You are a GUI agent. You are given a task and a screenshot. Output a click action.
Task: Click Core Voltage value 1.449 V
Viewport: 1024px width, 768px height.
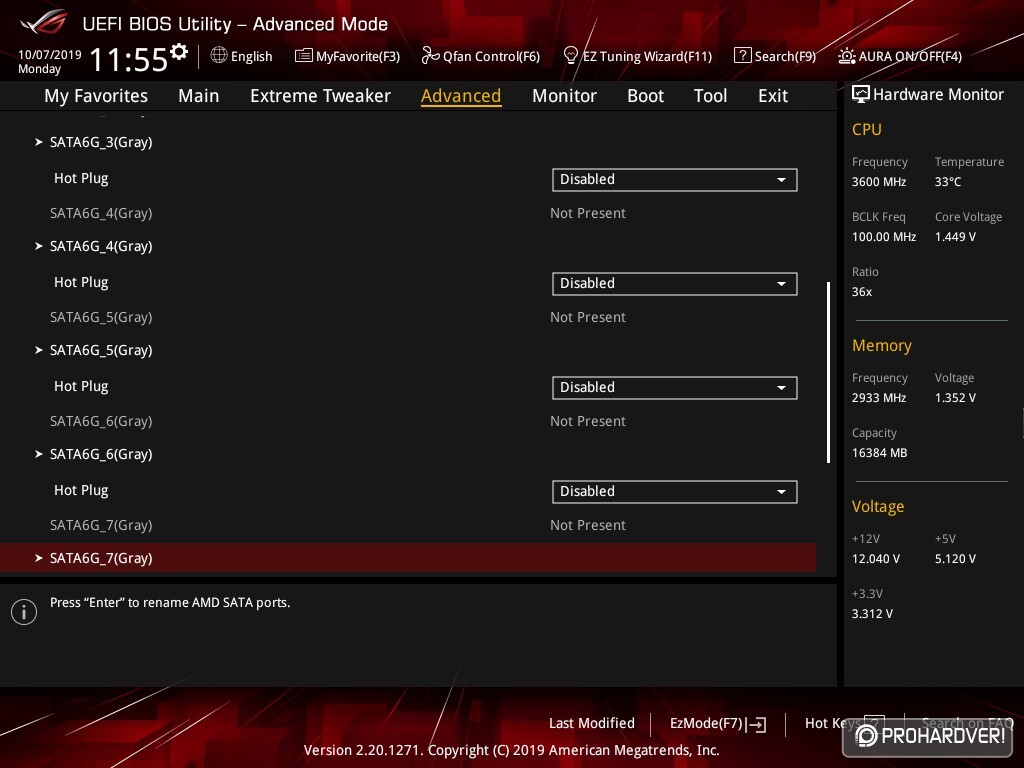coord(955,236)
